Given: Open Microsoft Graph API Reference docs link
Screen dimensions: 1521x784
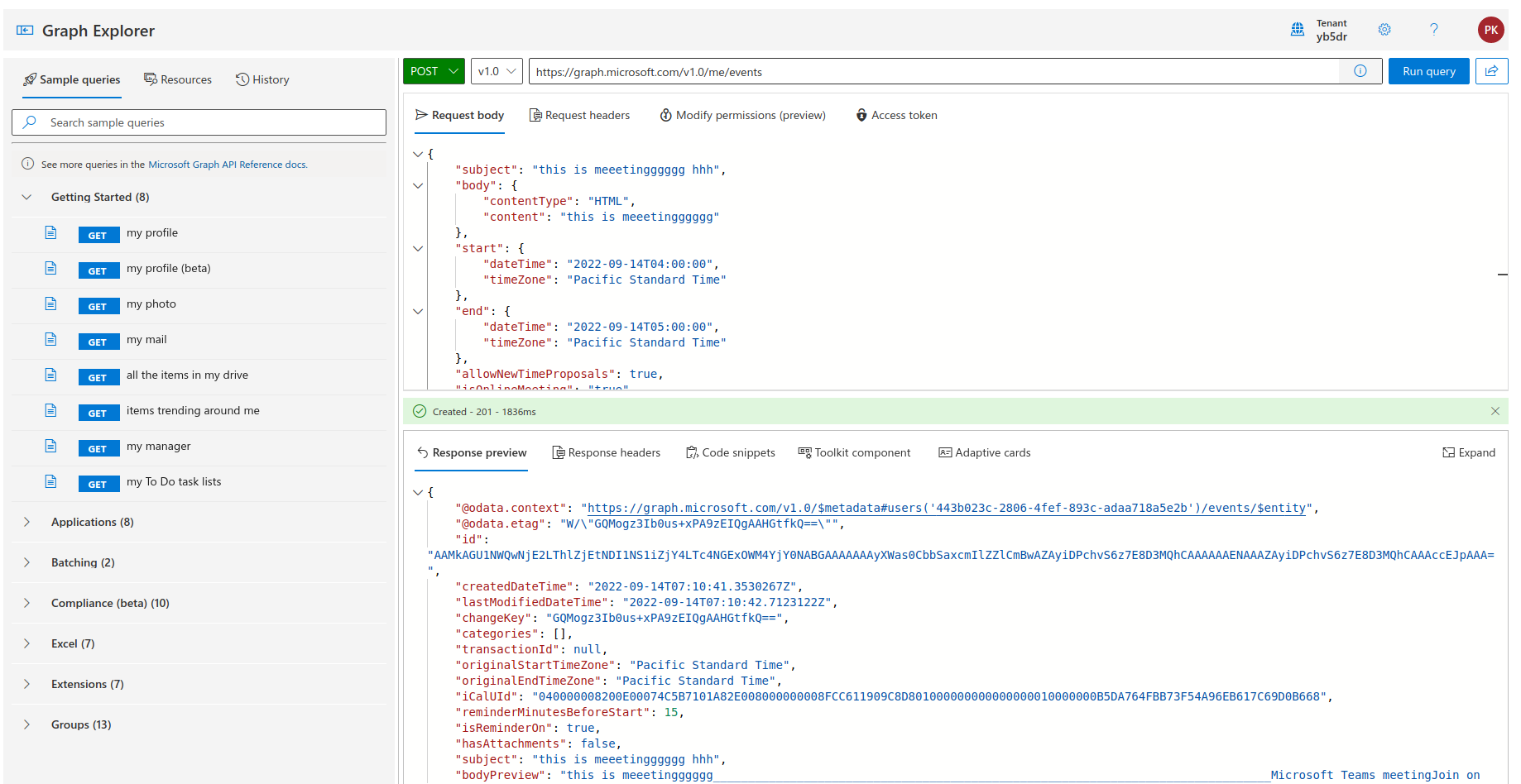Looking at the screenshot, I should tap(228, 165).
